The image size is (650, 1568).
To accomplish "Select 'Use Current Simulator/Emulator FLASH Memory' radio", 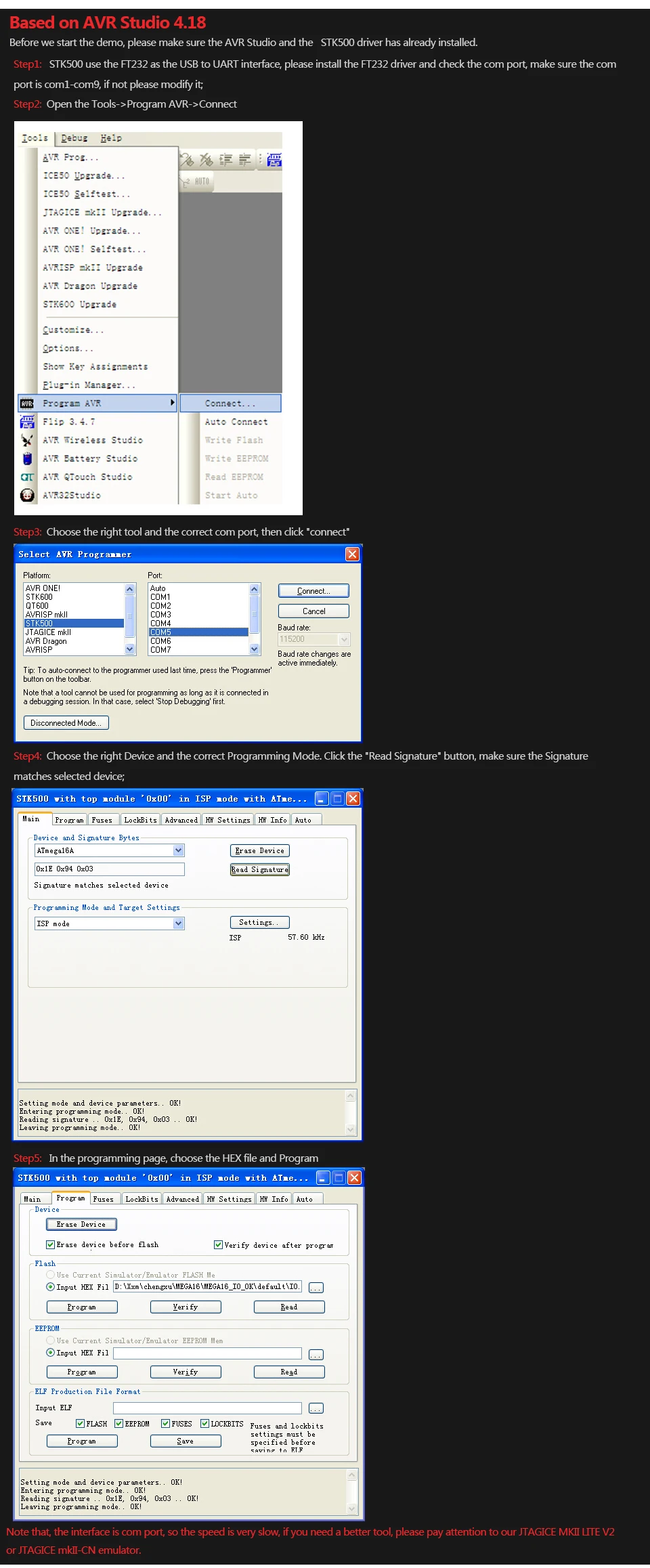I will (50, 1275).
